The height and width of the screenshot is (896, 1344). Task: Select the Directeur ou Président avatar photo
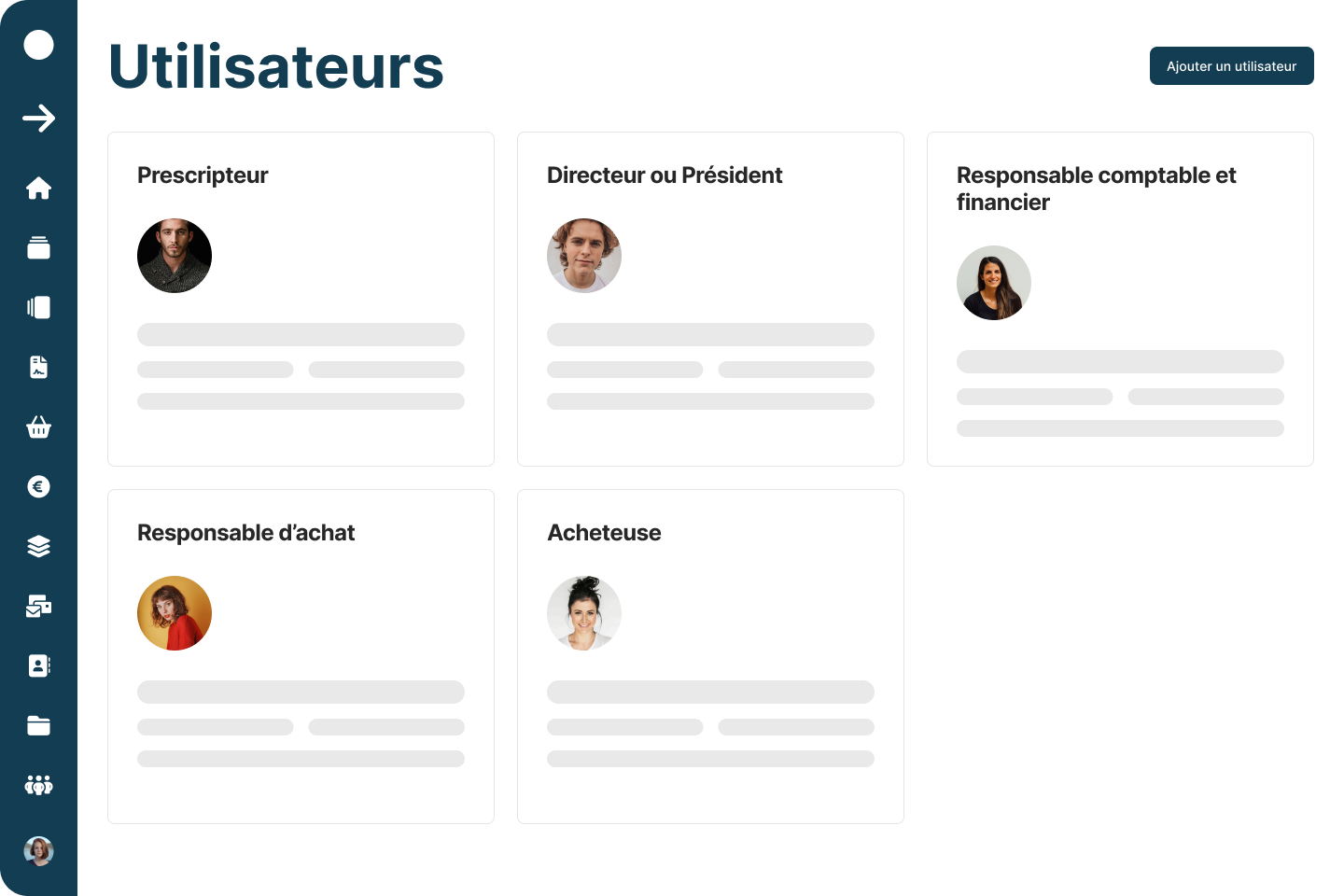tap(584, 256)
